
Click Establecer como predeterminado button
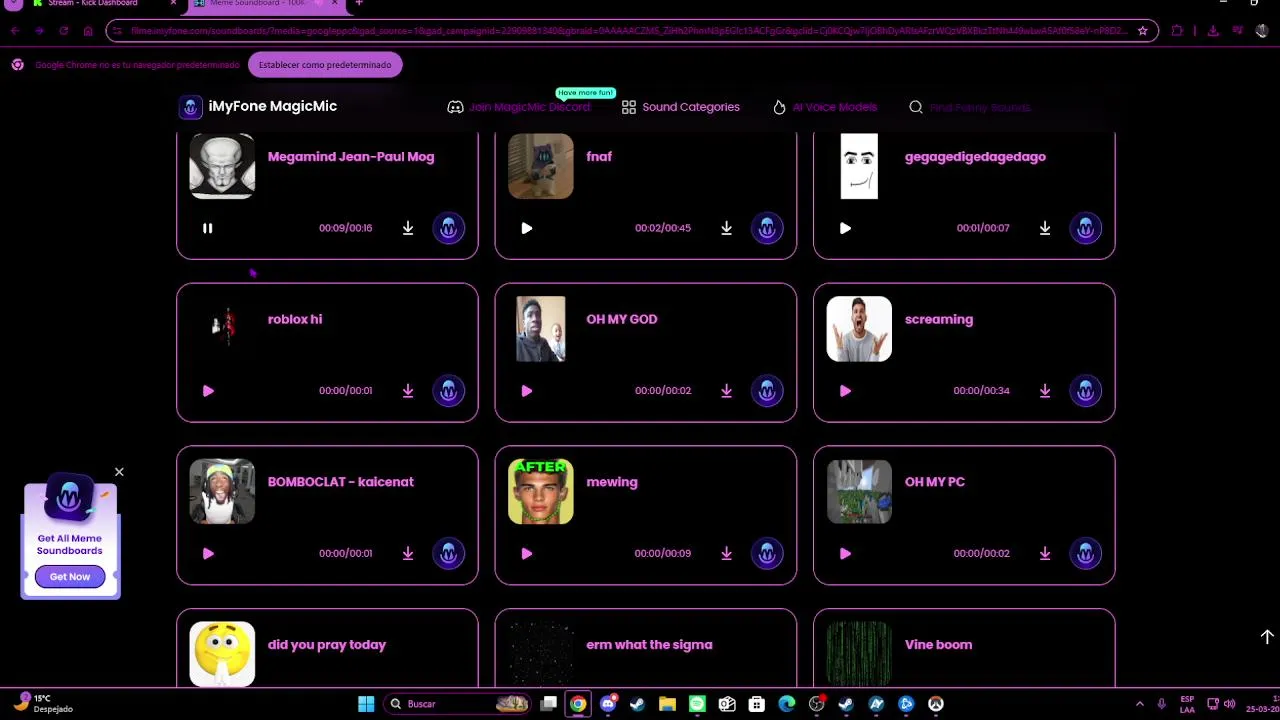(325, 65)
